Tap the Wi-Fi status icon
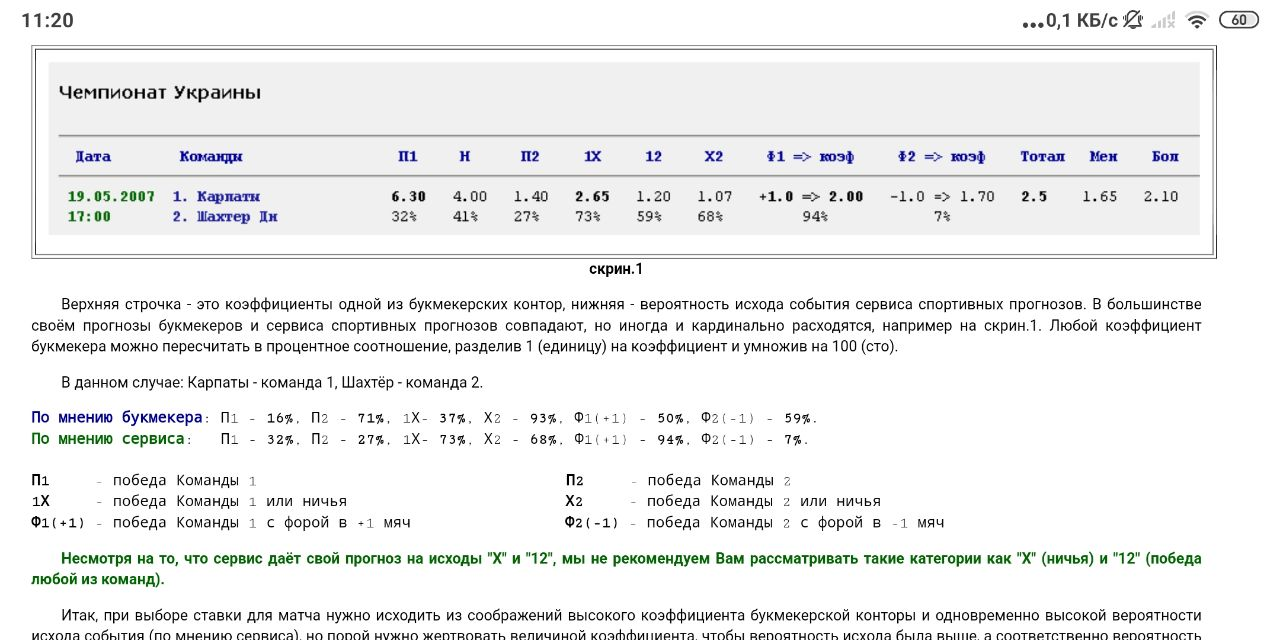1280x640 pixels. click(1196, 20)
